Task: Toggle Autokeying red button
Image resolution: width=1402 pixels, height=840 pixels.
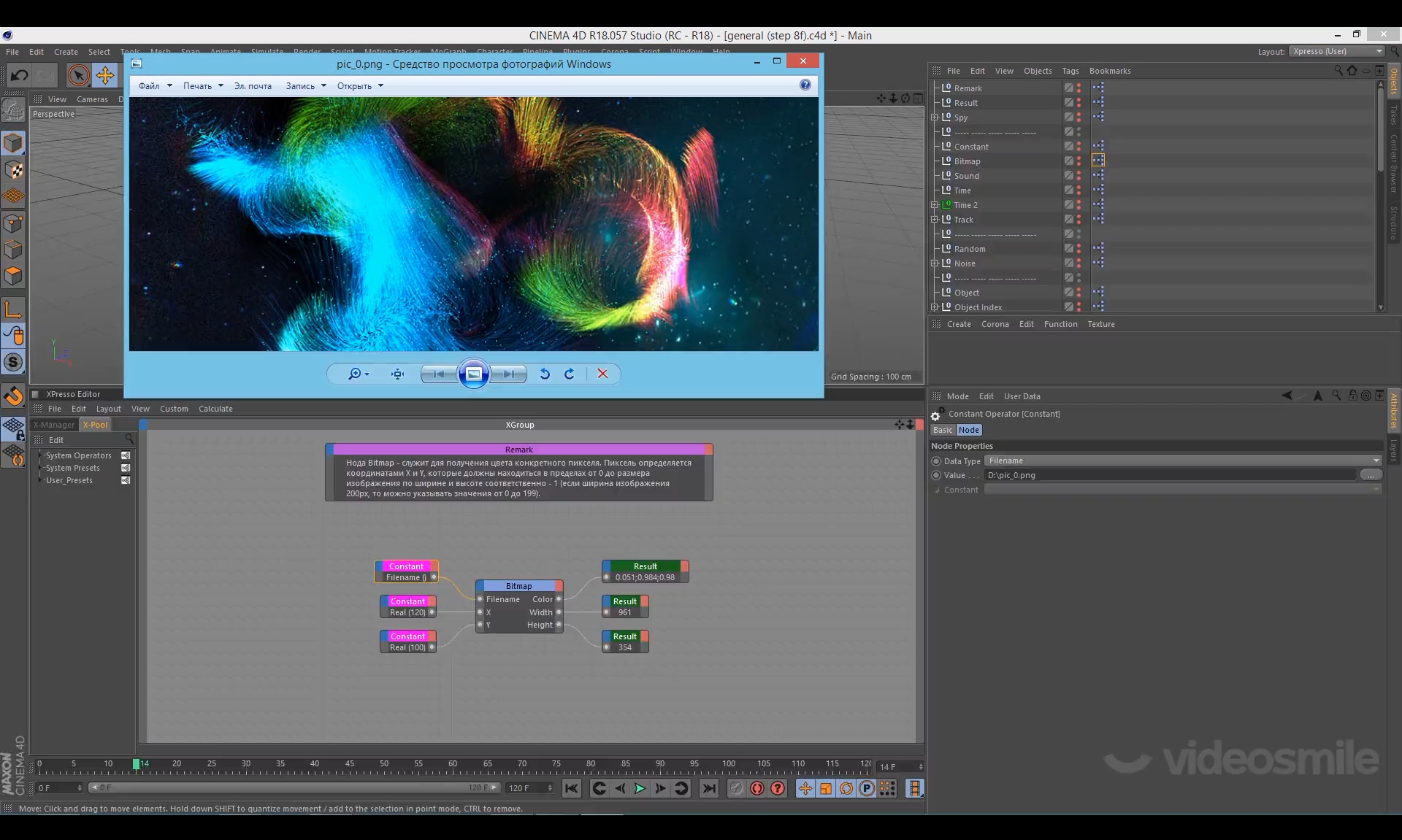Action: point(757,788)
